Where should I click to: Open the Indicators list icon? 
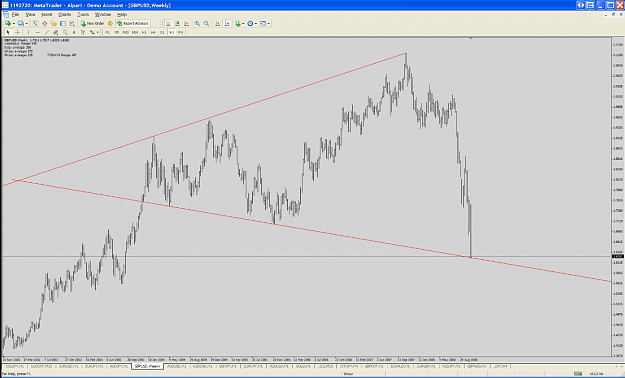(238, 24)
